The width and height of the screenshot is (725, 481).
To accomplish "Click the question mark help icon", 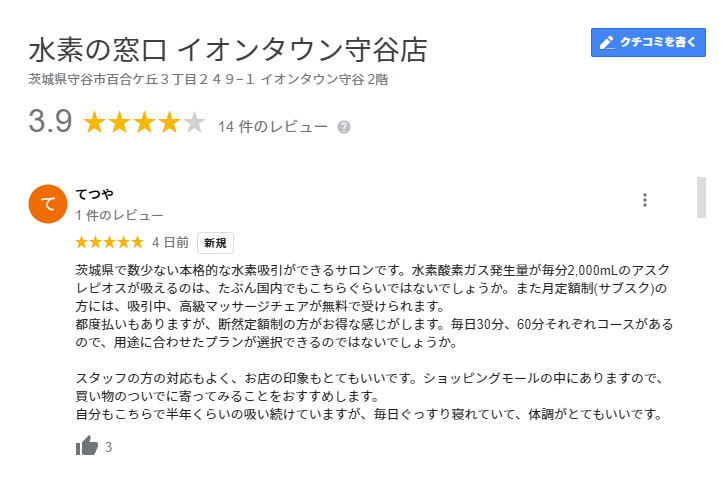I will [344, 127].
